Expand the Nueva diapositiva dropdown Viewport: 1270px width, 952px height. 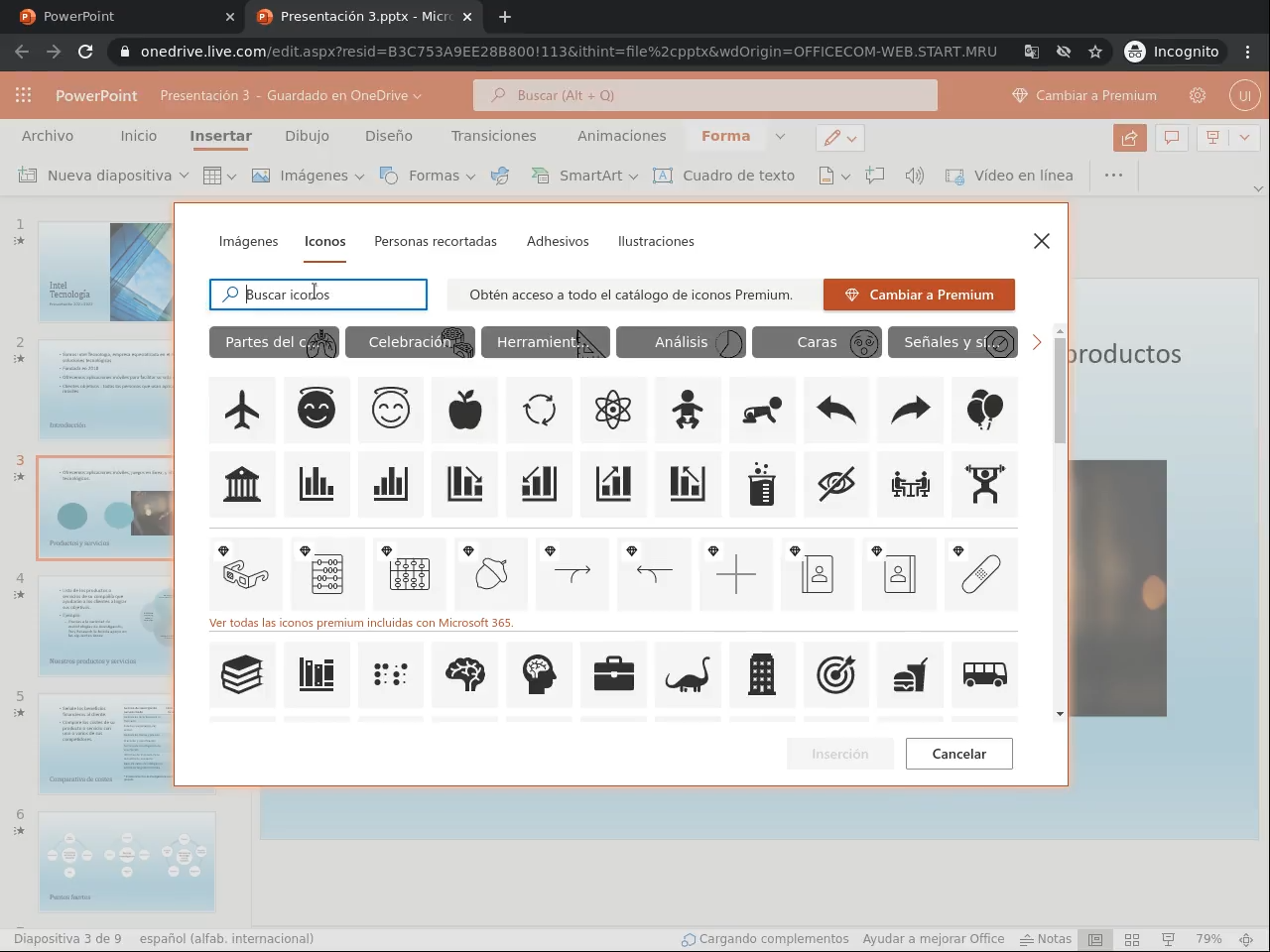[x=184, y=176]
